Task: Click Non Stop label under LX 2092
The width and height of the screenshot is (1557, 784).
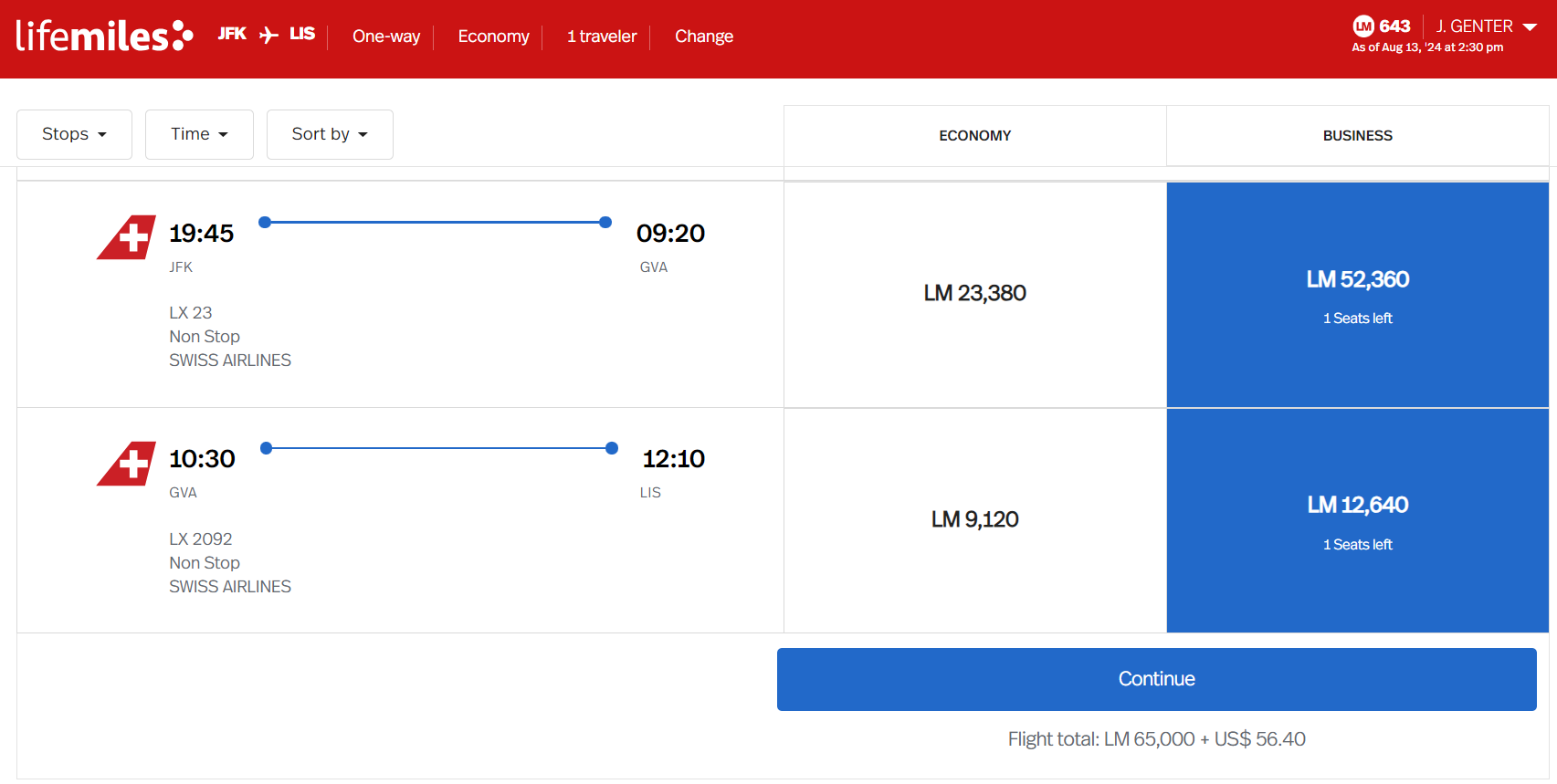Action: click(205, 563)
